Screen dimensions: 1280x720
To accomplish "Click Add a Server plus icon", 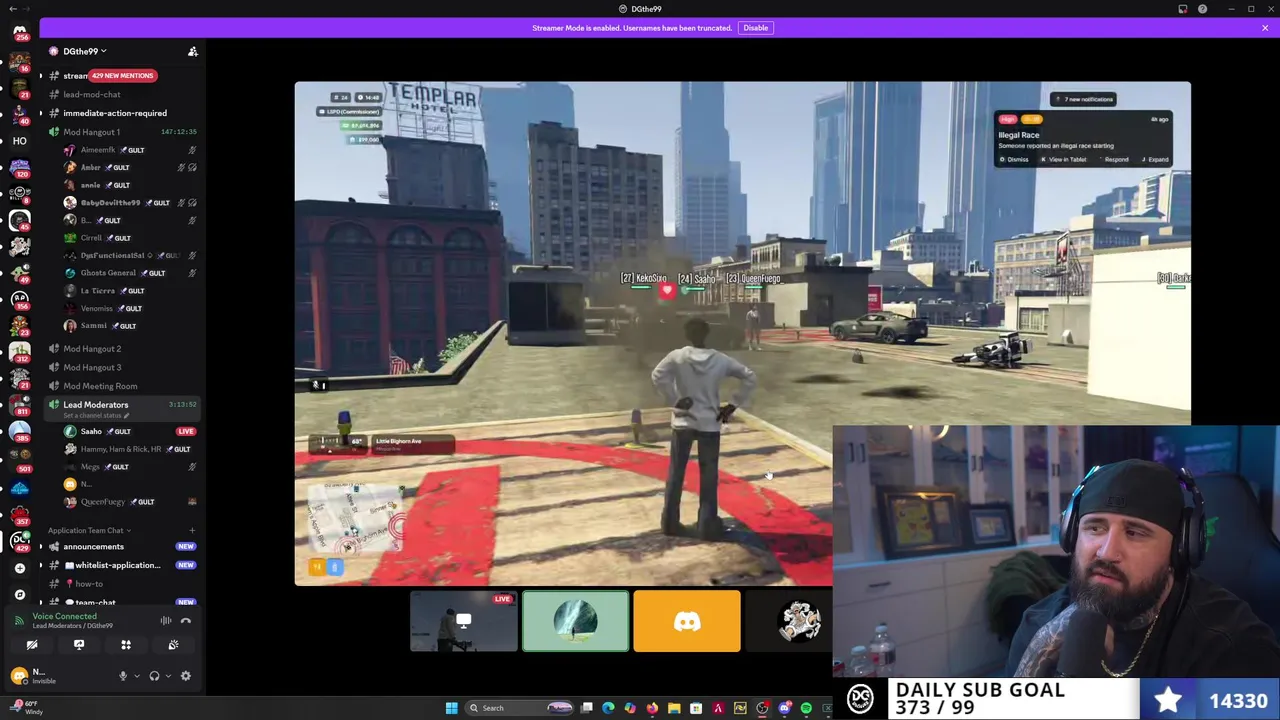I will click(x=19, y=568).
